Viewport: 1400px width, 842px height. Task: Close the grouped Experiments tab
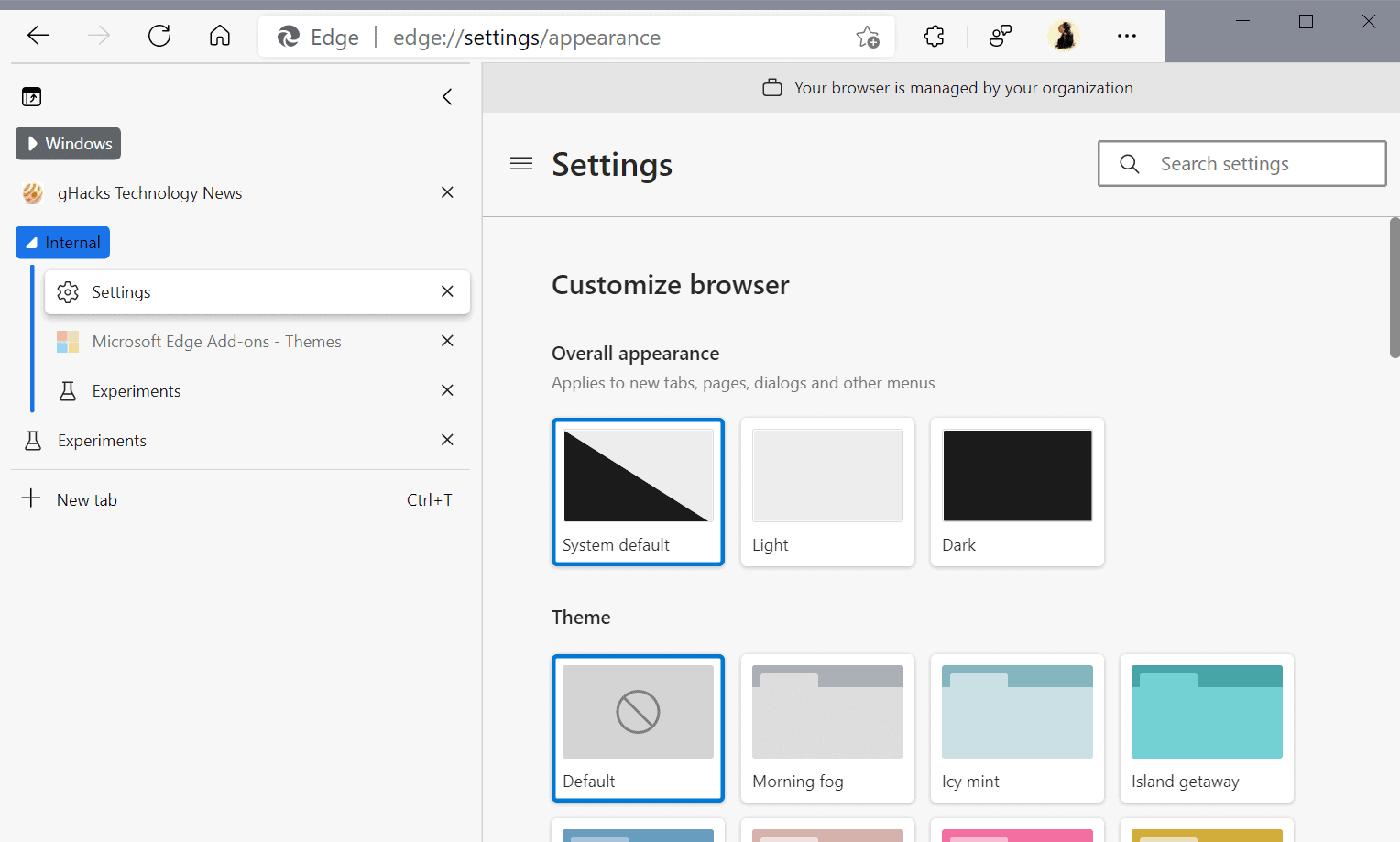(447, 390)
